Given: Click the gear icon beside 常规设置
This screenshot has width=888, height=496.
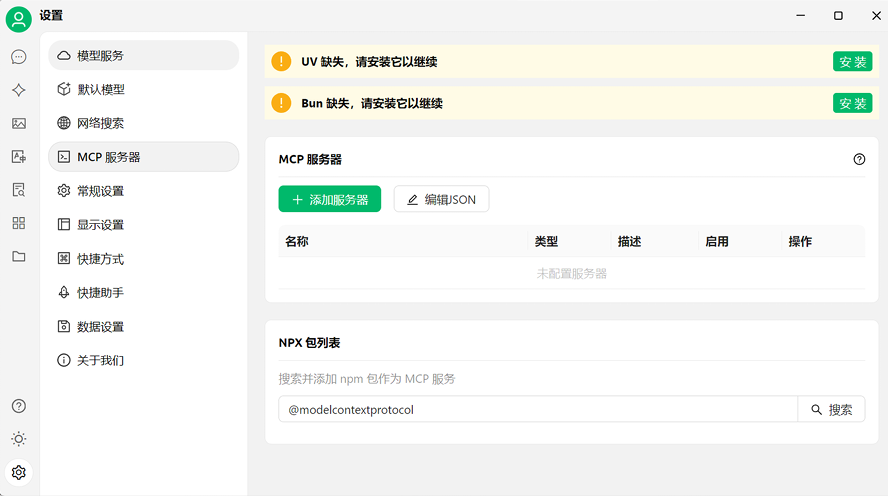Looking at the screenshot, I should point(64,191).
